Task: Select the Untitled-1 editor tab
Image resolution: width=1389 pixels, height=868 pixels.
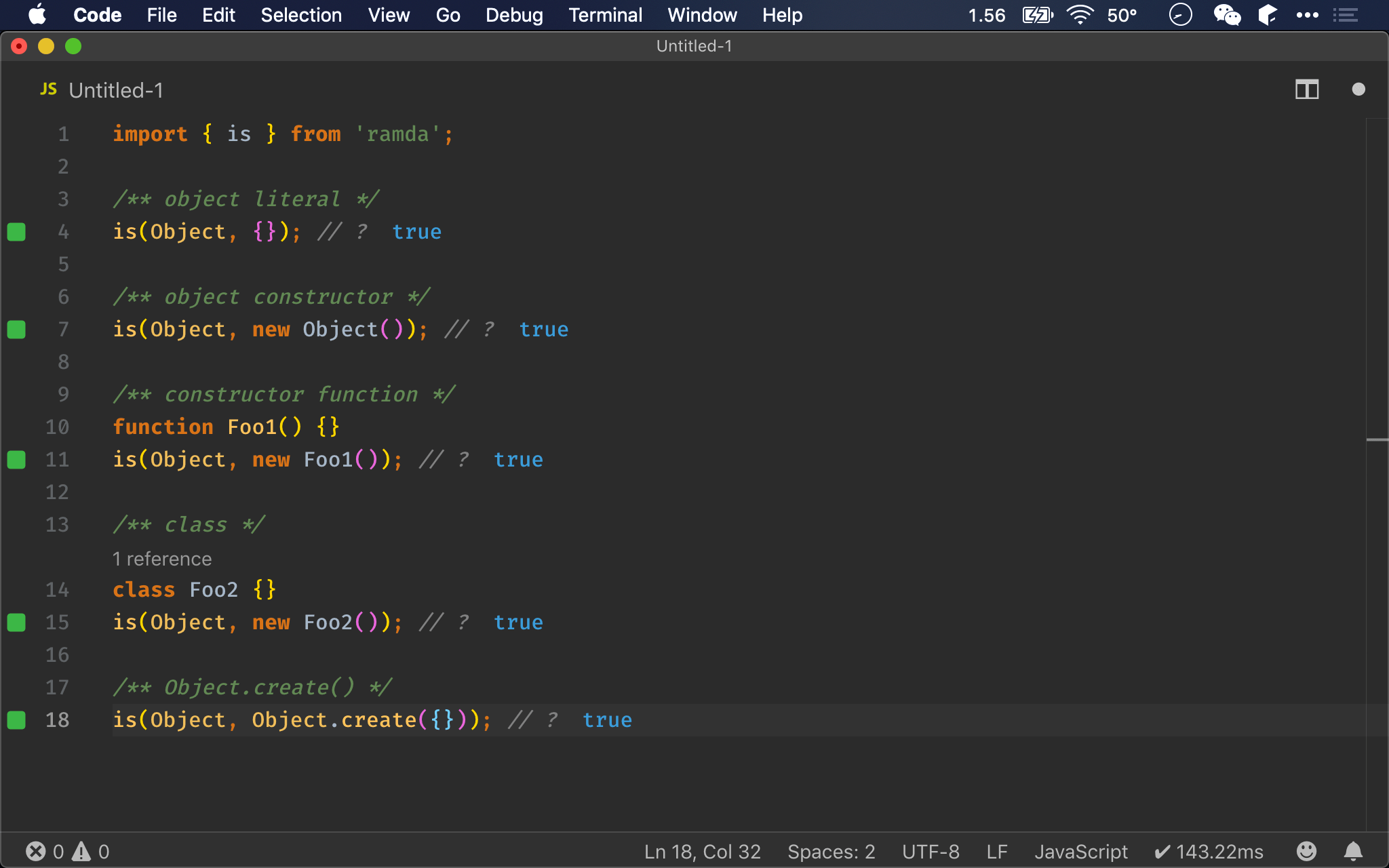Action: pyautogui.click(x=115, y=90)
